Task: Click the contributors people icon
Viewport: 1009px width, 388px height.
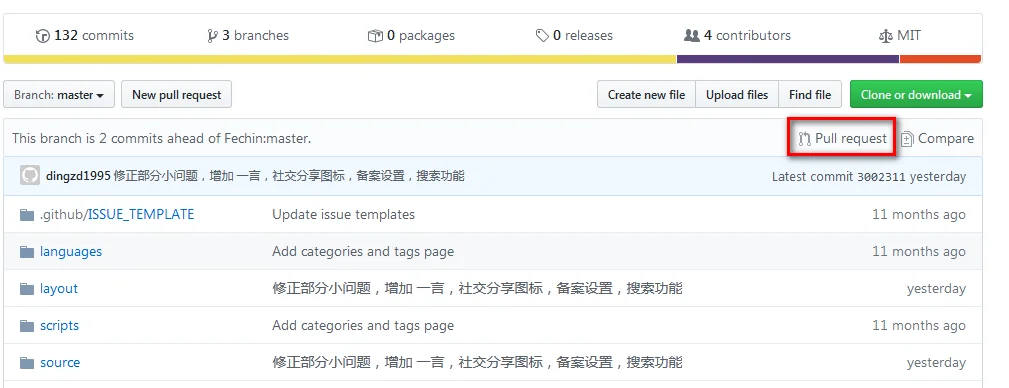Action: [692, 35]
